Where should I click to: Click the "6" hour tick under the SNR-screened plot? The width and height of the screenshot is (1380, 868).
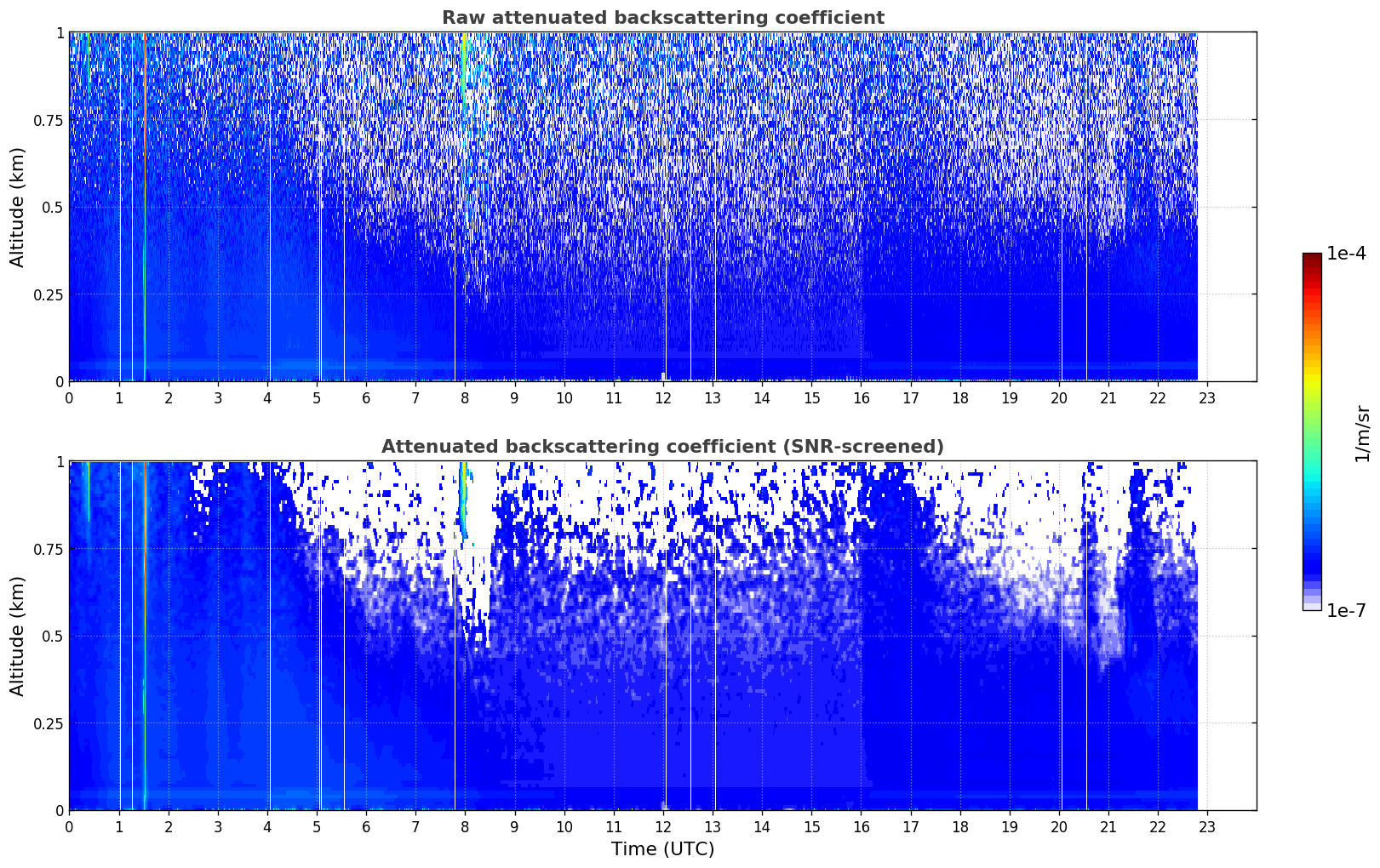point(366,826)
